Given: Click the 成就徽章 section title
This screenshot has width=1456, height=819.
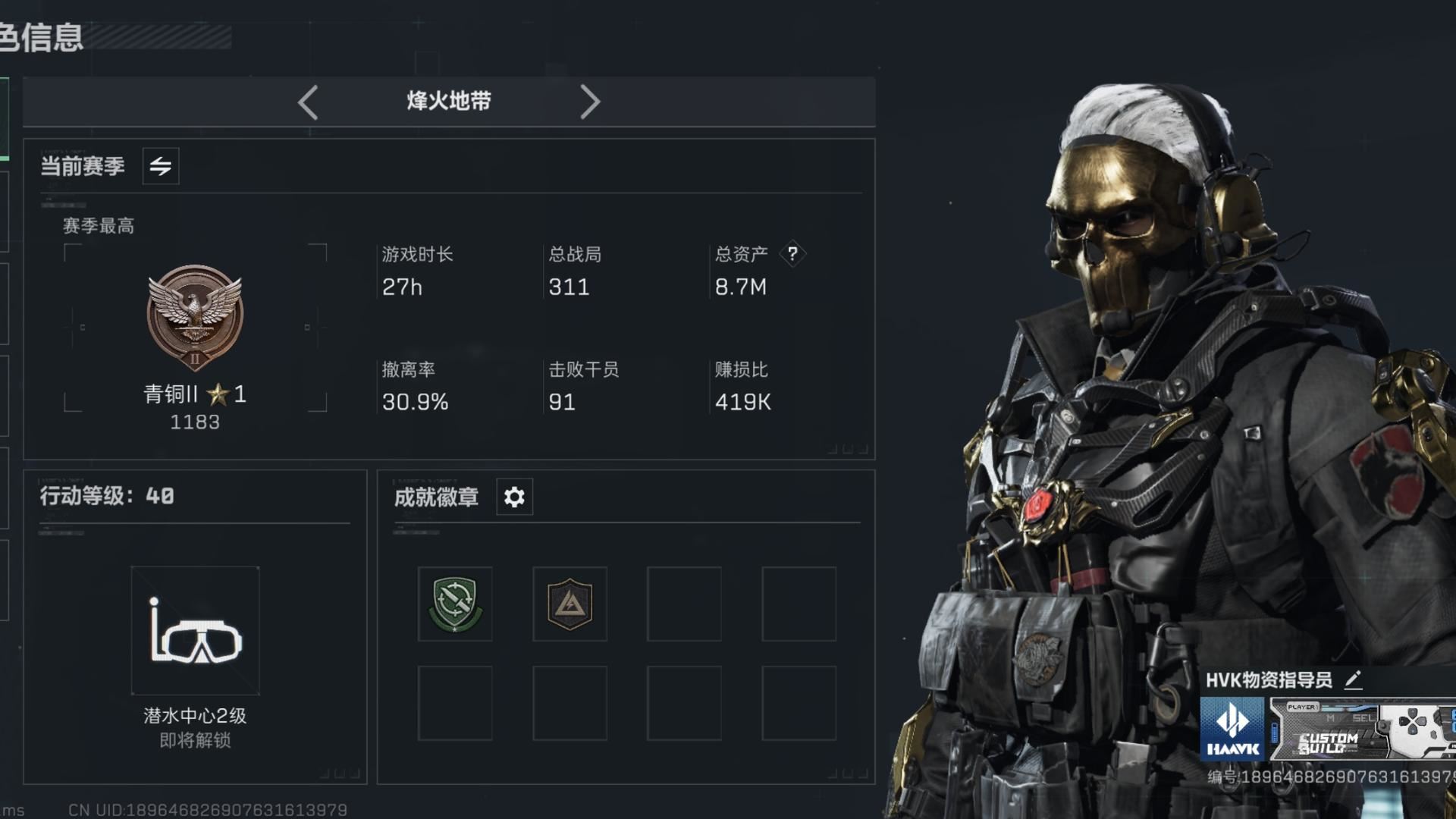Looking at the screenshot, I should (x=436, y=497).
